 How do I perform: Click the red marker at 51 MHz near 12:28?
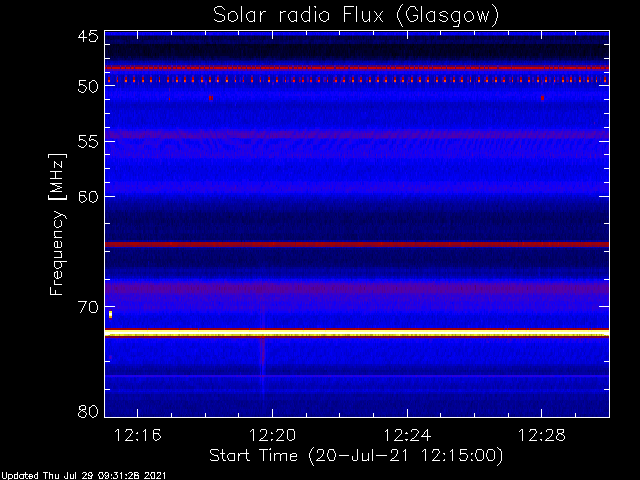(x=542, y=98)
